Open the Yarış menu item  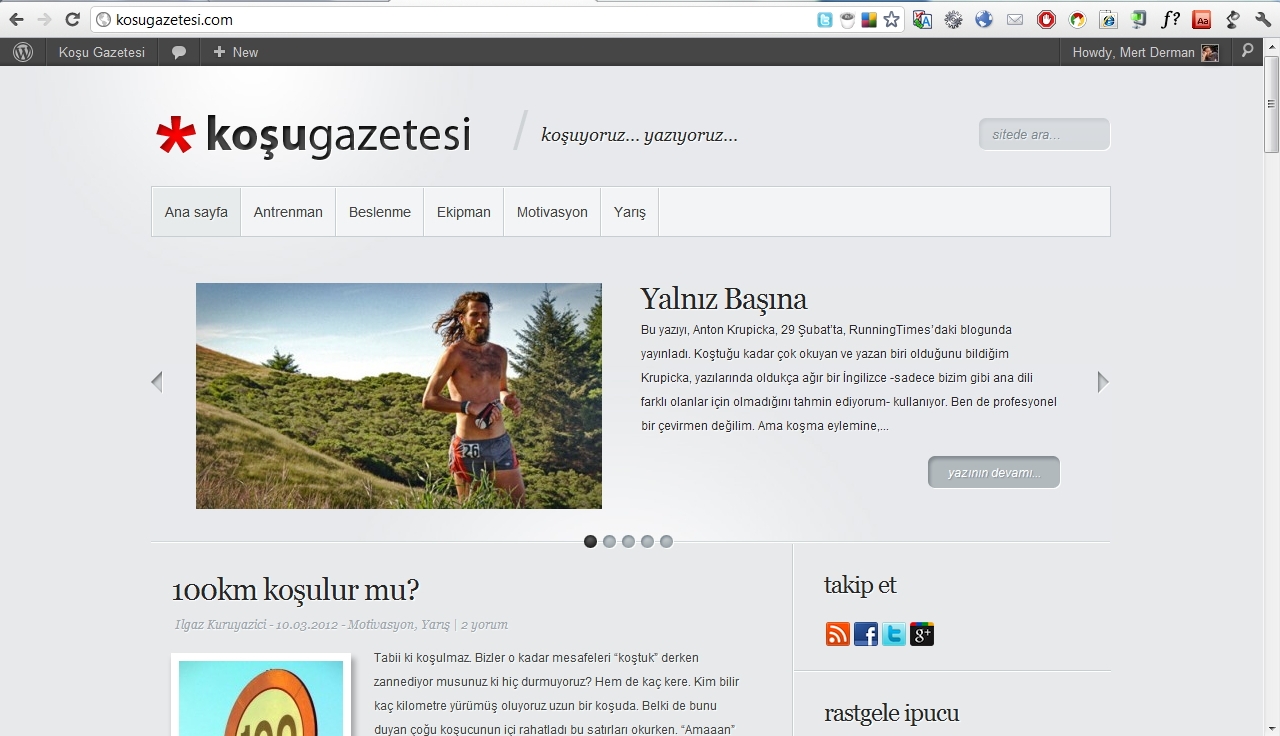630,212
